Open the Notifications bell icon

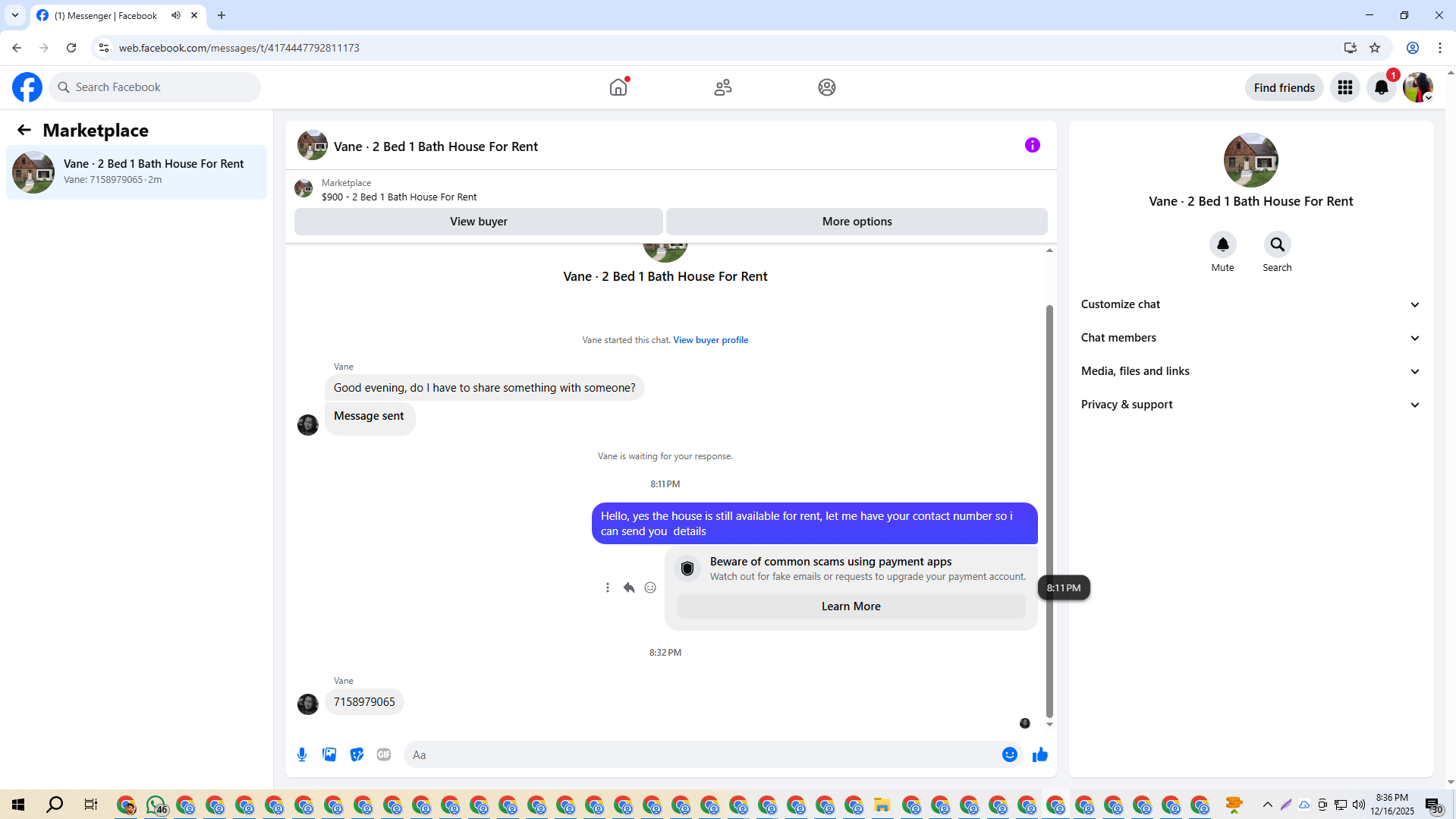pos(1382,87)
